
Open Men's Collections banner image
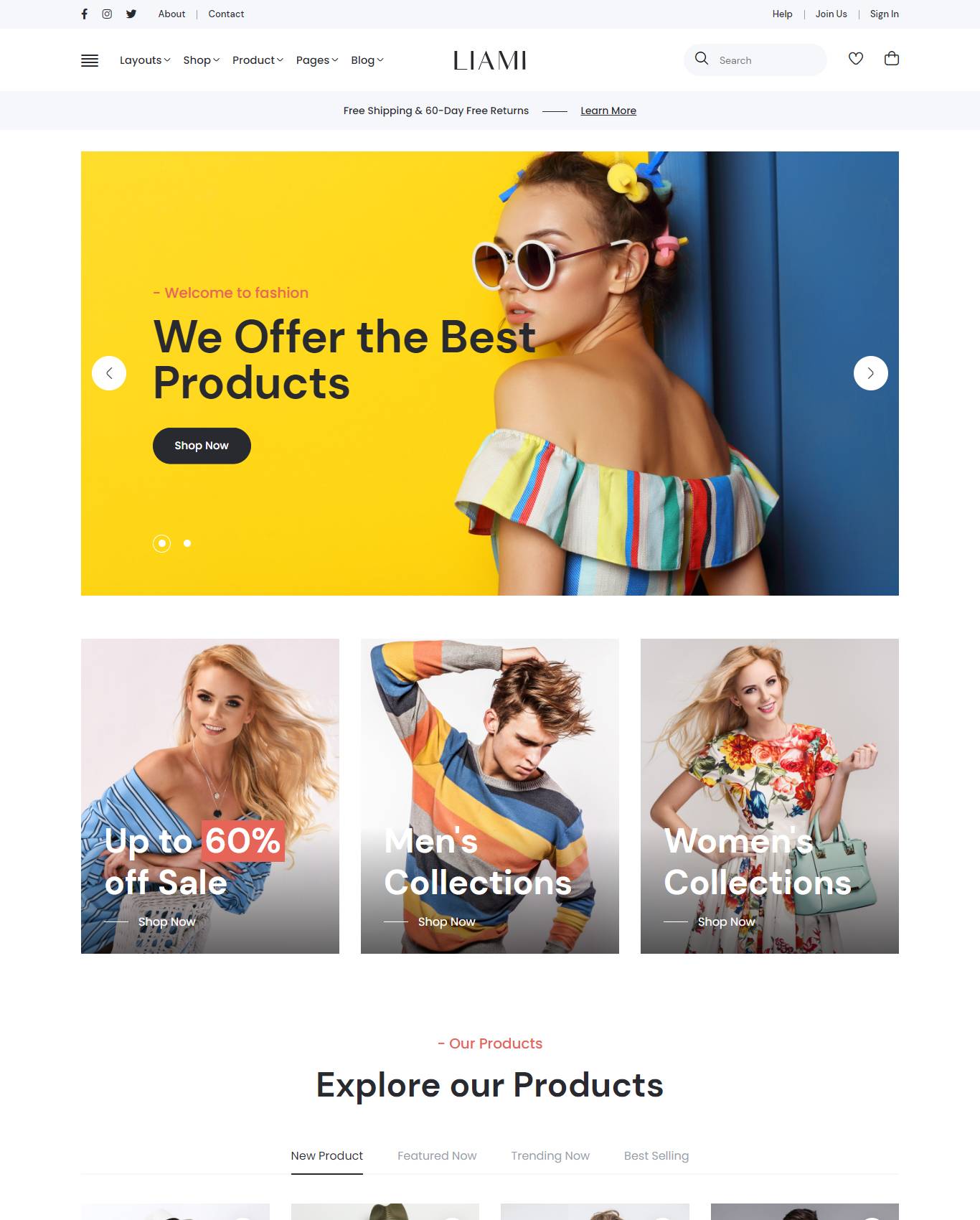click(x=490, y=796)
